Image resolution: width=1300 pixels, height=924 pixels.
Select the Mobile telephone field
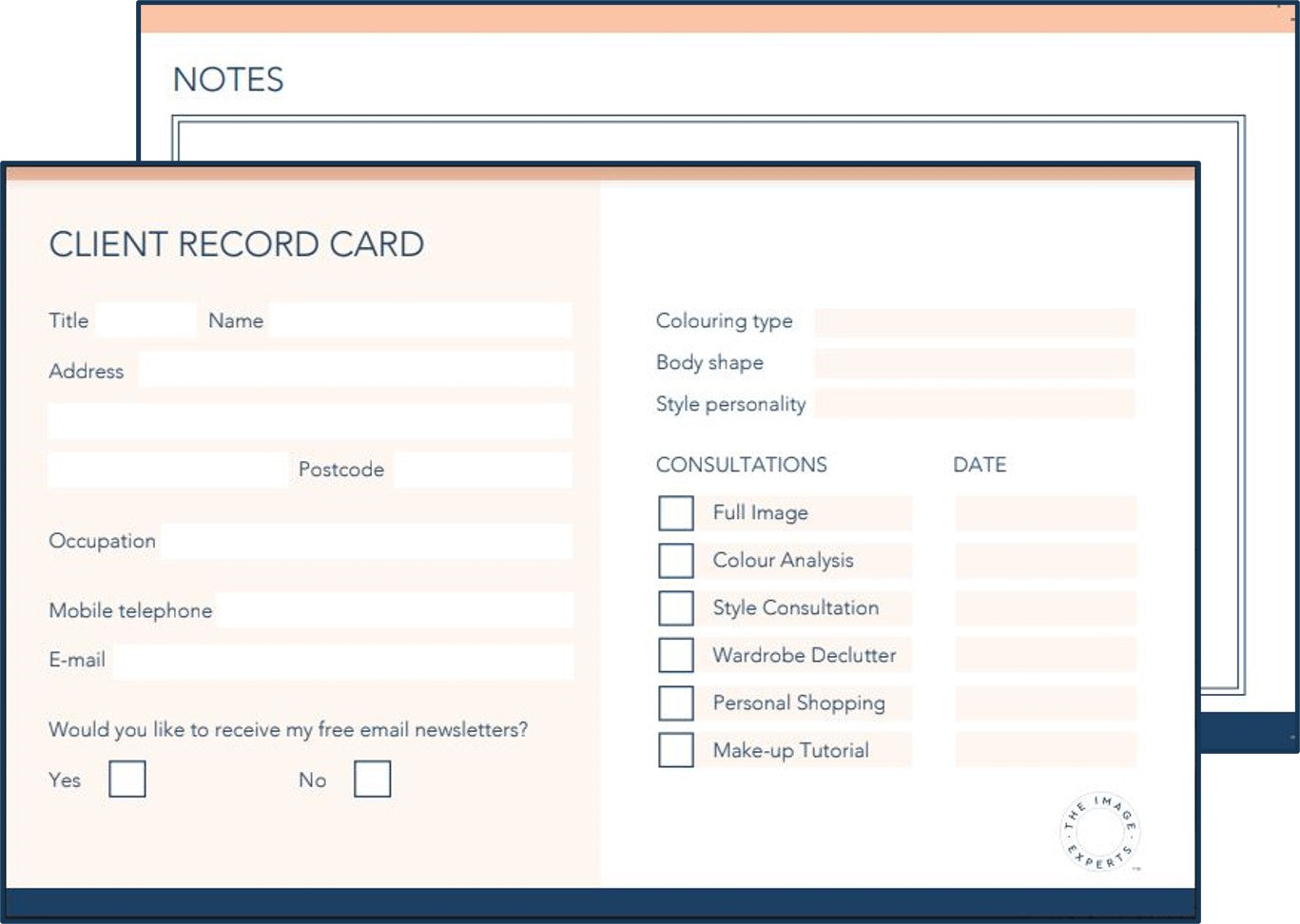[x=395, y=609]
